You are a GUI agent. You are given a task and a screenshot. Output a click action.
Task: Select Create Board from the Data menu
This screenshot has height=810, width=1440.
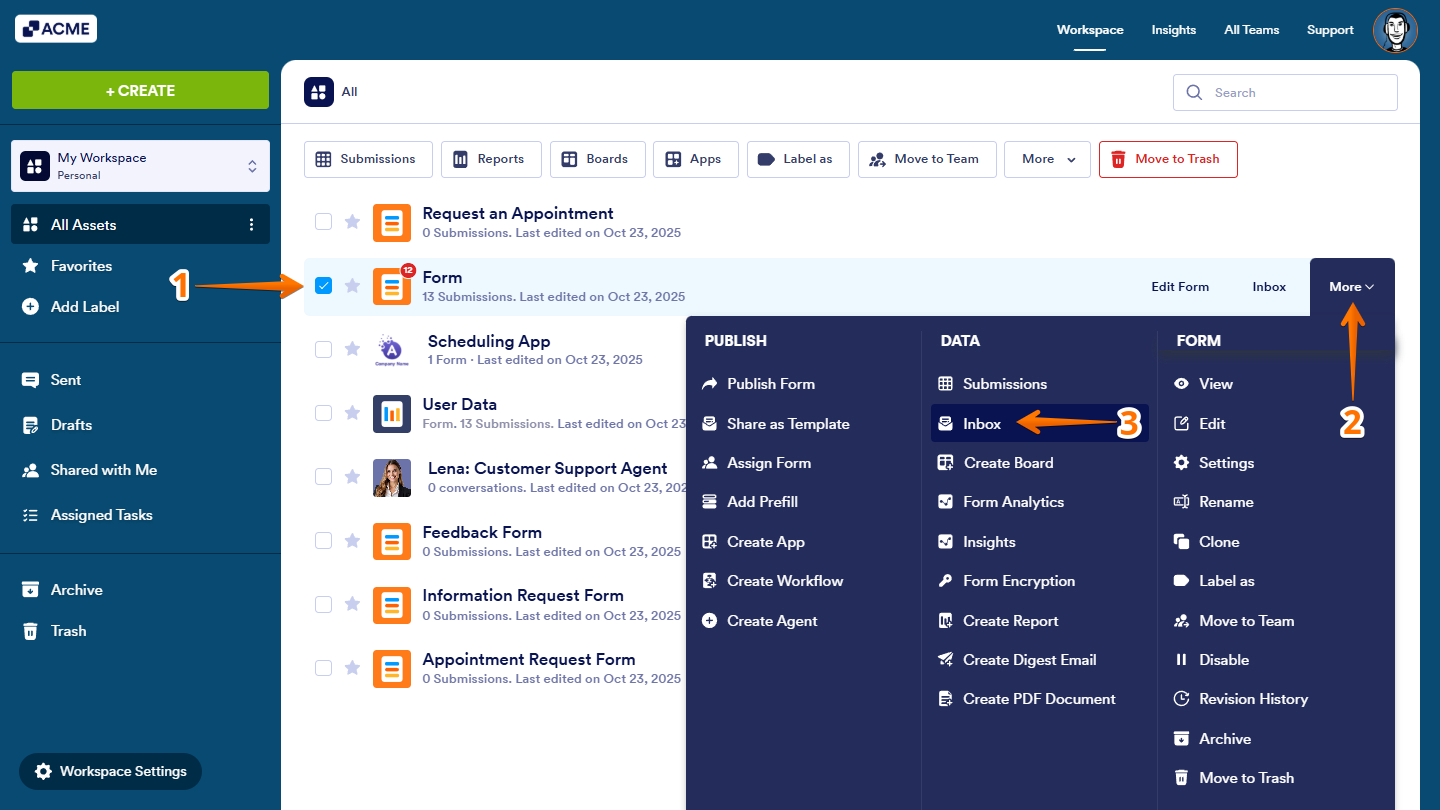1007,462
